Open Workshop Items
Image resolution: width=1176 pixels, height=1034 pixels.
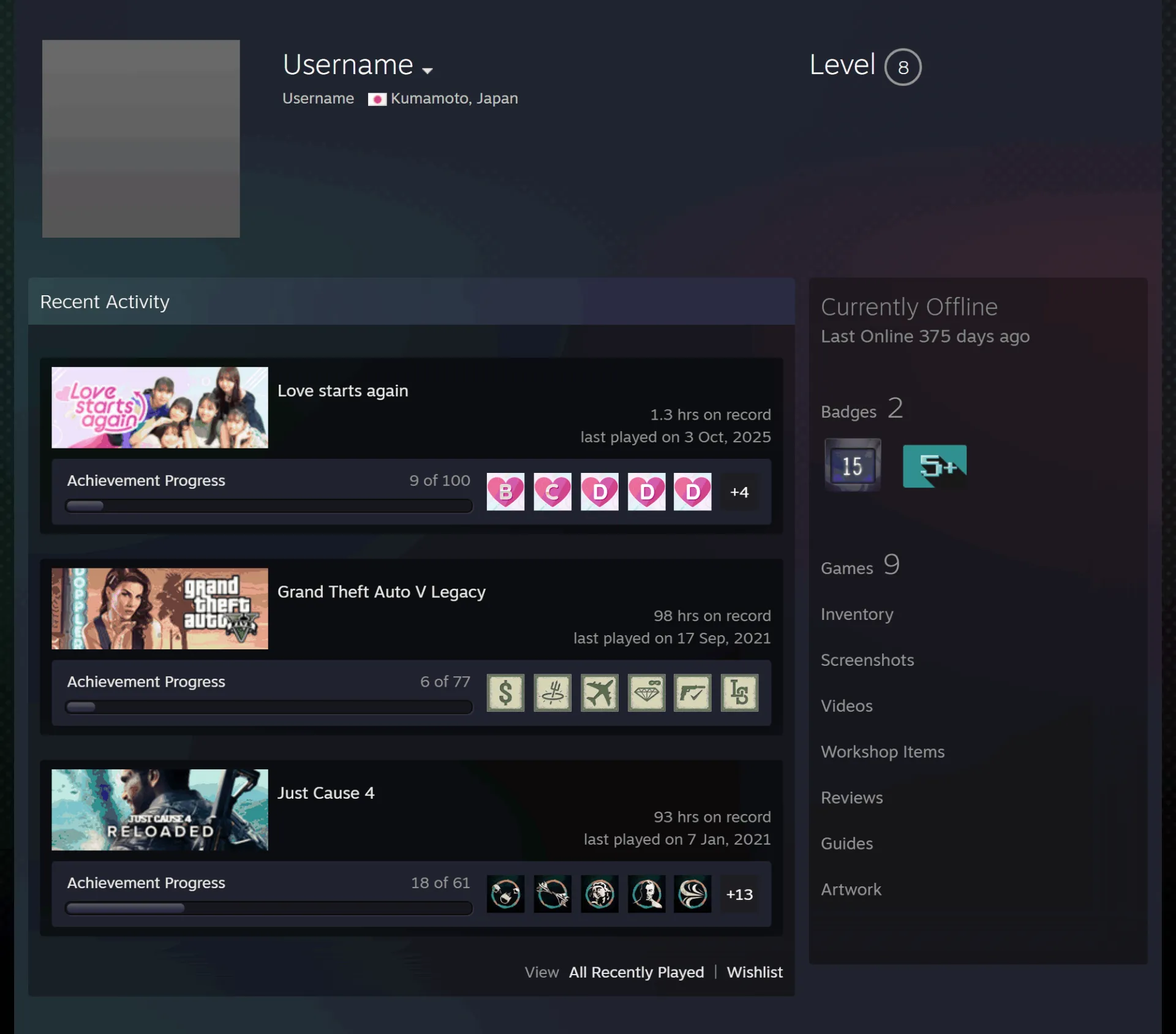883,752
